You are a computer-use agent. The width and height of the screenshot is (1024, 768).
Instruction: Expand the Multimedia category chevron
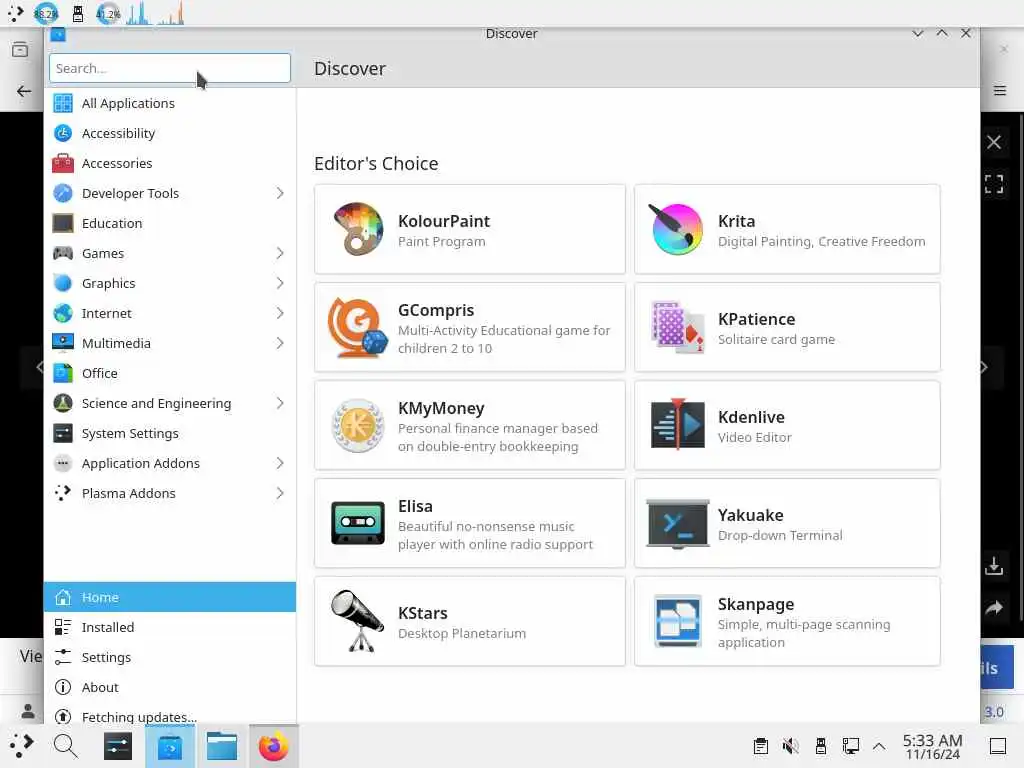click(x=280, y=344)
